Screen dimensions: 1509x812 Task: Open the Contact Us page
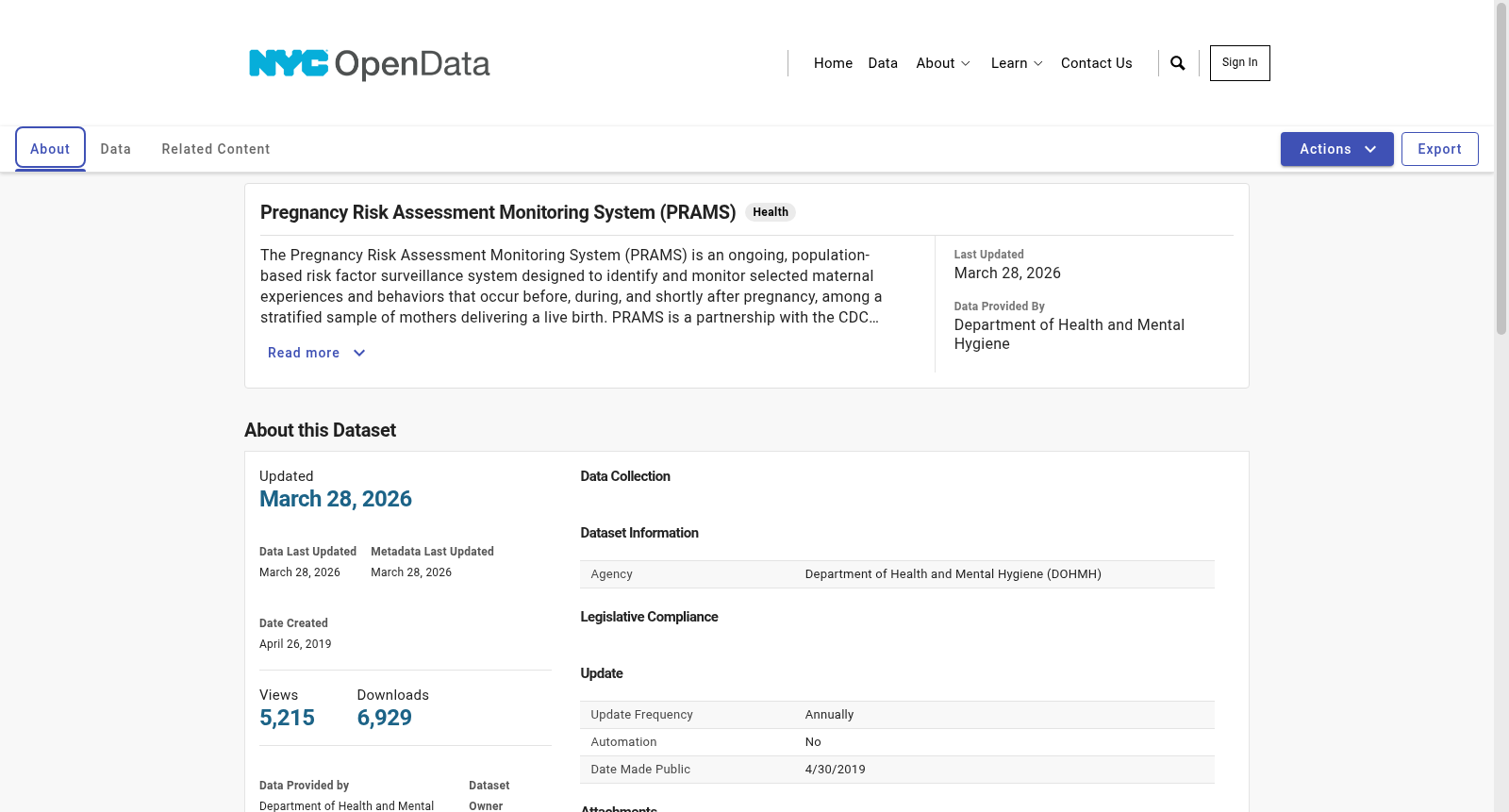[x=1096, y=63]
